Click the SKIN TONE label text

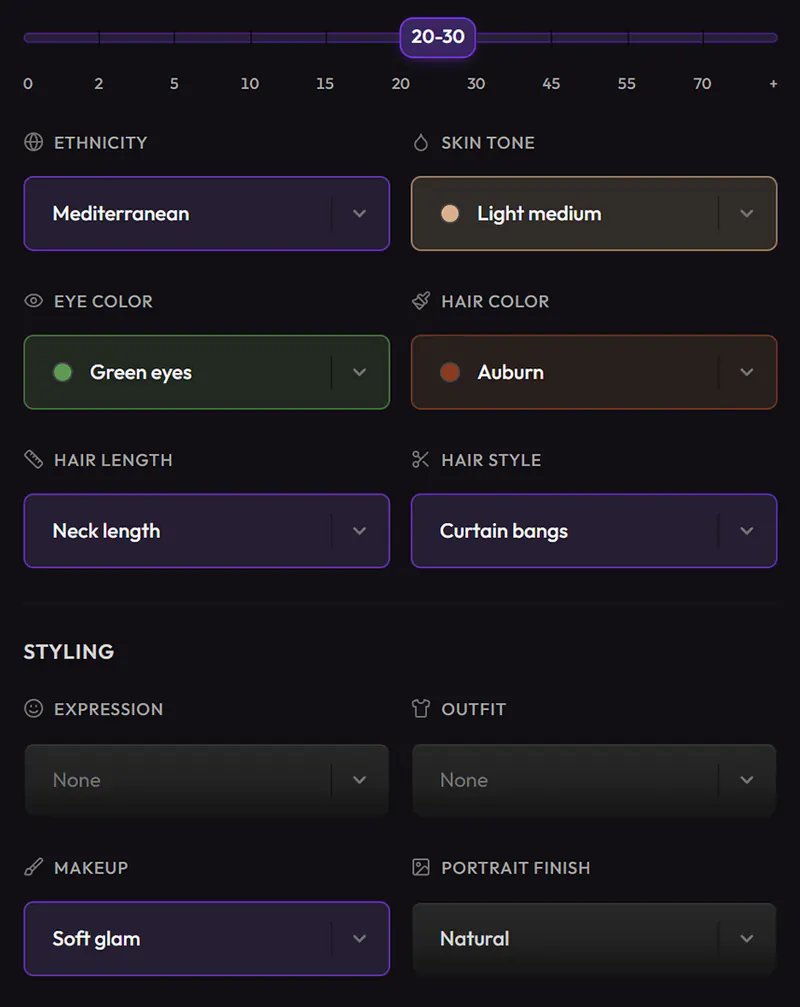(488, 143)
